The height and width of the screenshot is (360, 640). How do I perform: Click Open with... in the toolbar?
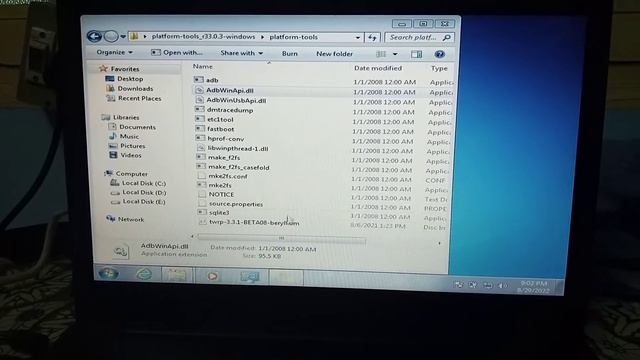pos(177,53)
